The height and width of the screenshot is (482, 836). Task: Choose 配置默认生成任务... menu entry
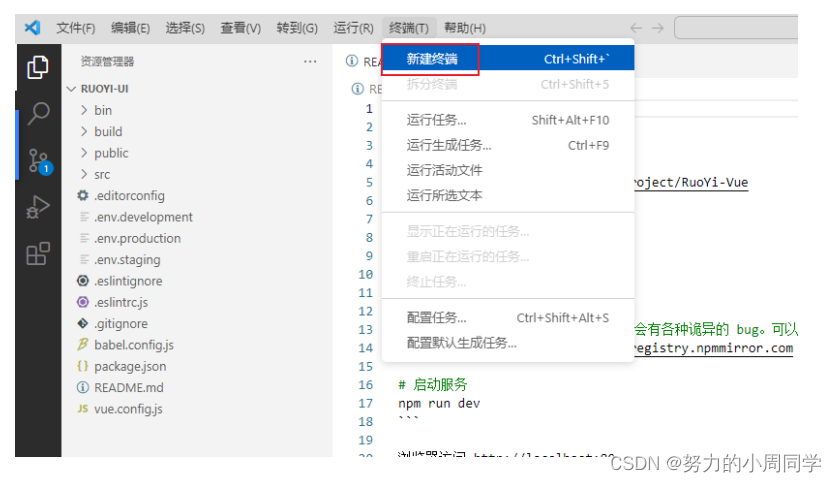[x=509, y=343]
